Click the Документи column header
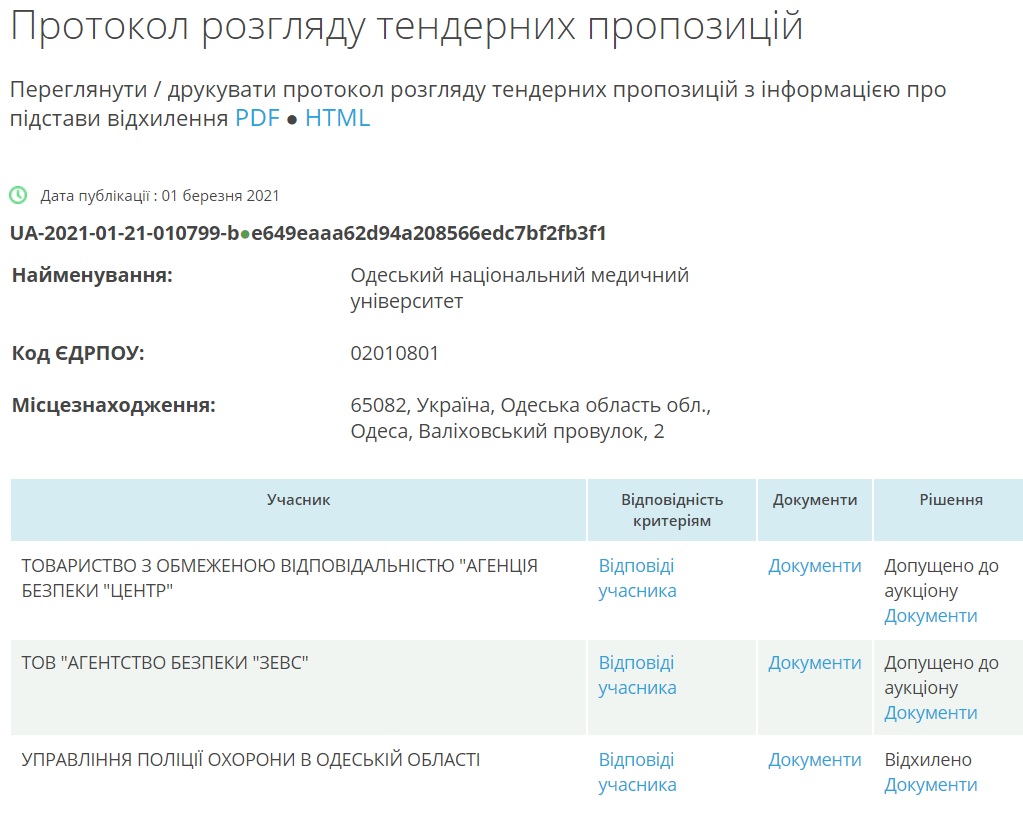The height and width of the screenshot is (813, 1023). 814,500
